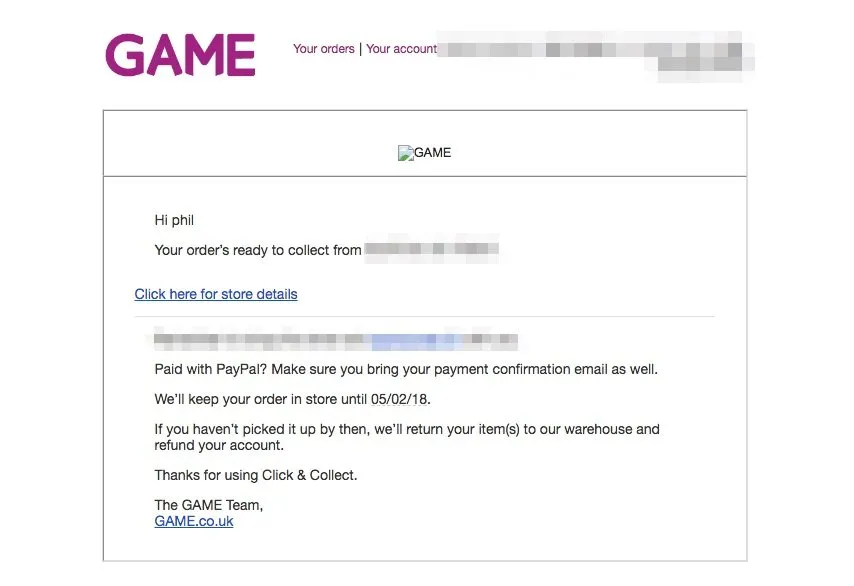This screenshot has width=854, height=586.
Task: Click the Hi phil greeting
Action: 174,220
